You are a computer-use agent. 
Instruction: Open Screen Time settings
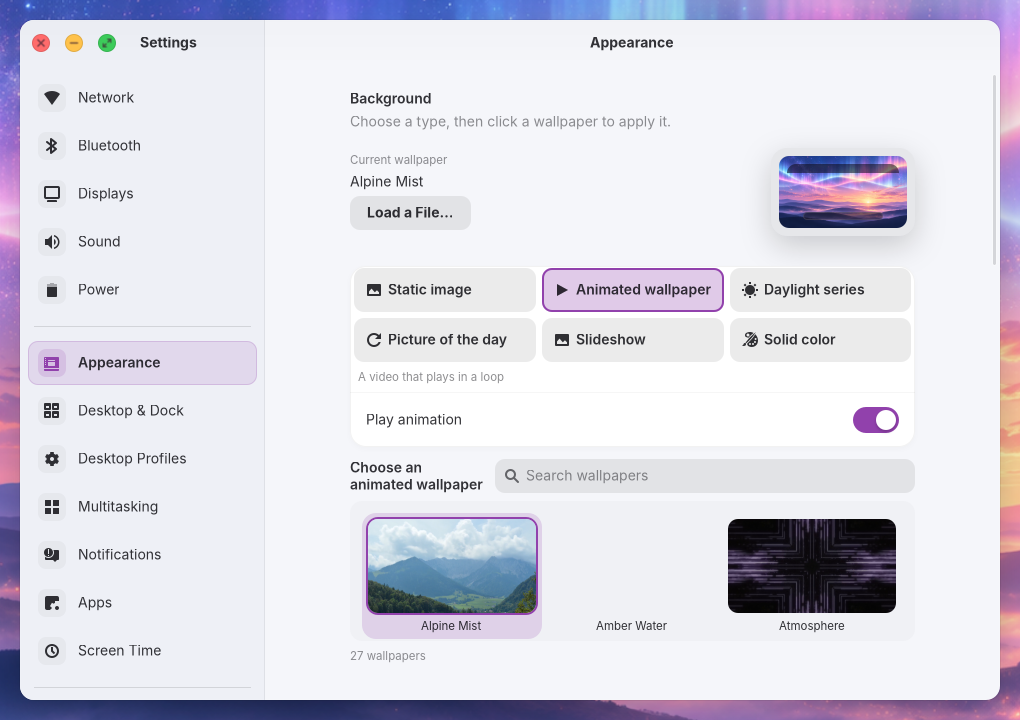[142, 650]
